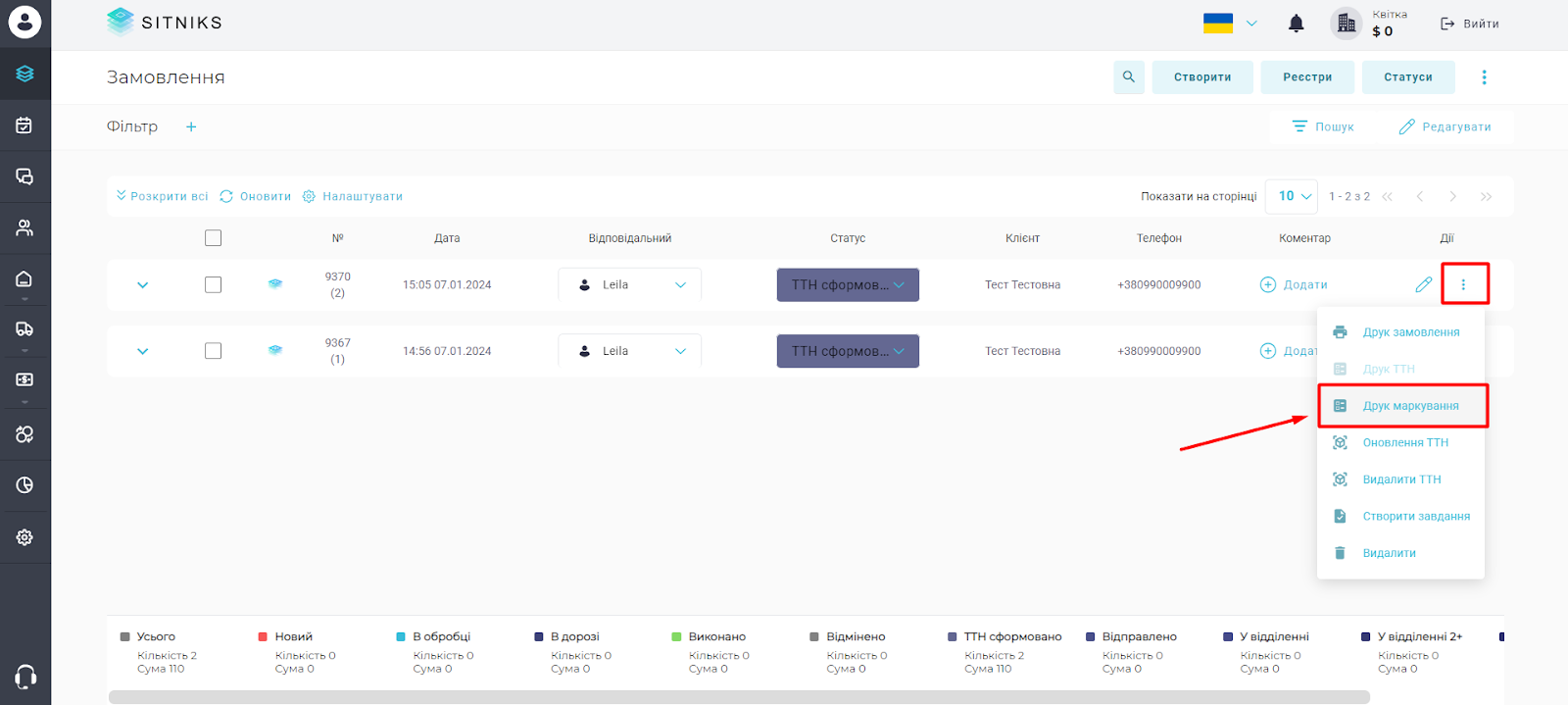
Task: Click the horizontal scrollbar under status summary
Action: tap(739, 697)
